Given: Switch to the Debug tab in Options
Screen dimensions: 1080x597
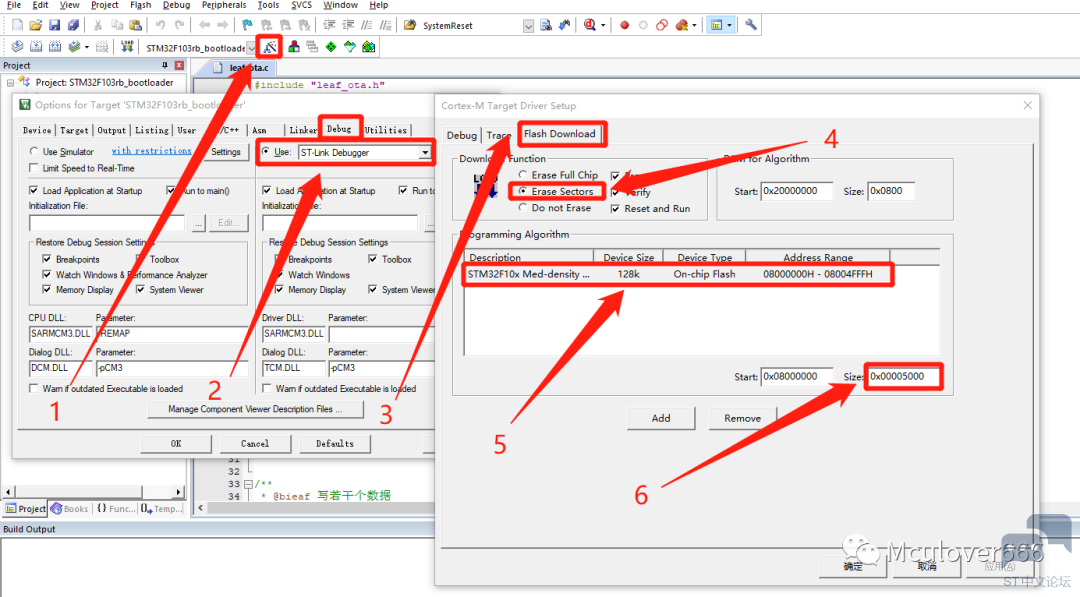Looking at the screenshot, I should pos(339,129).
